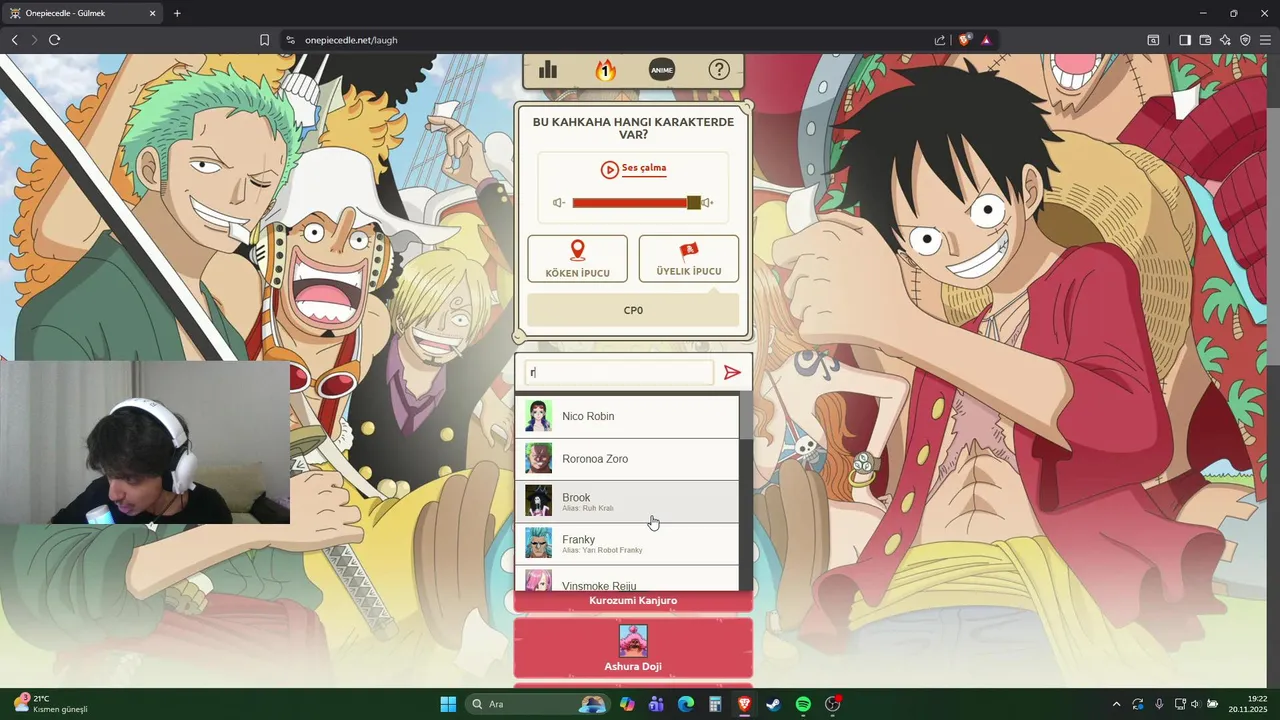The height and width of the screenshot is (720, 1280).
Task: Reveal the ÜYELİK İPUCU affiliation hint
Action: click(x=688, y=259)
